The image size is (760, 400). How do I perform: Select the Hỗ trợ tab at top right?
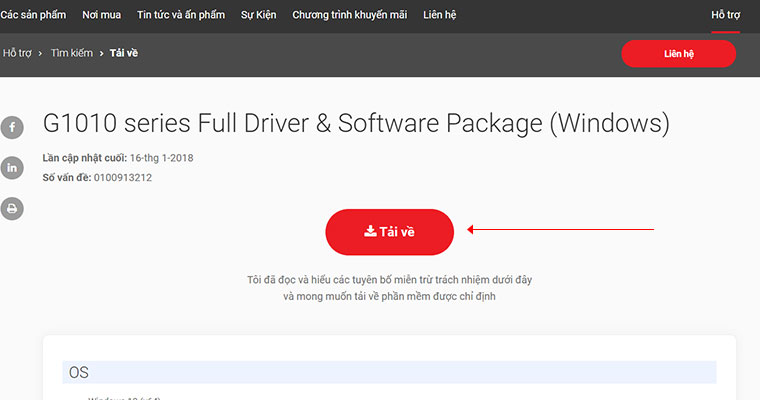click(726, 15)
